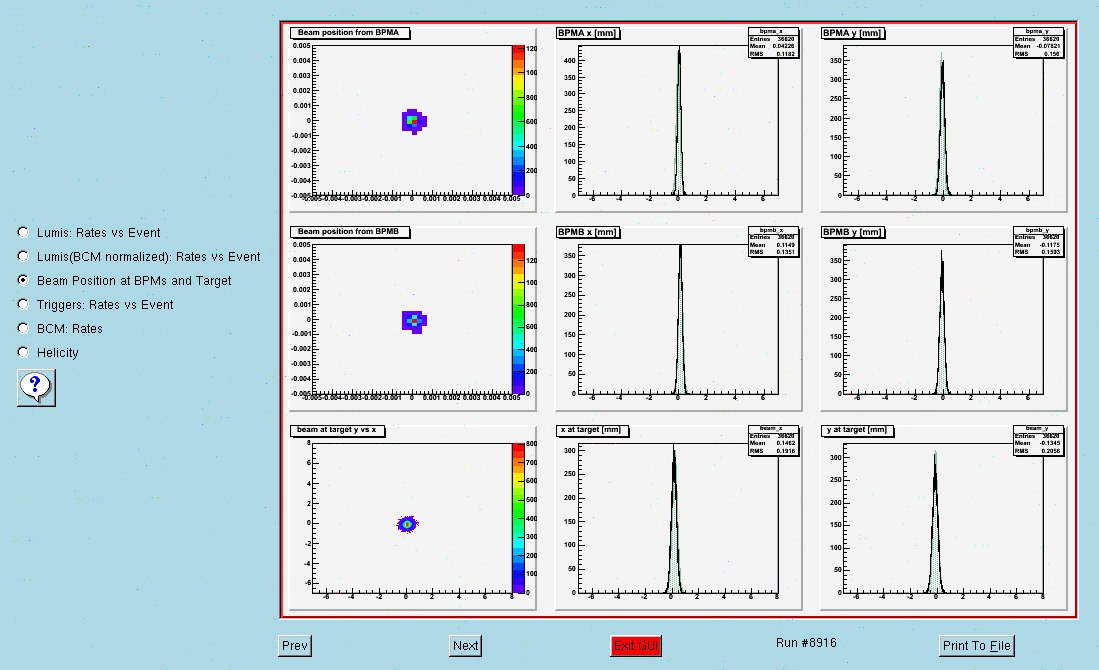Click title 'y at target [mm]'

pos(858,430)
